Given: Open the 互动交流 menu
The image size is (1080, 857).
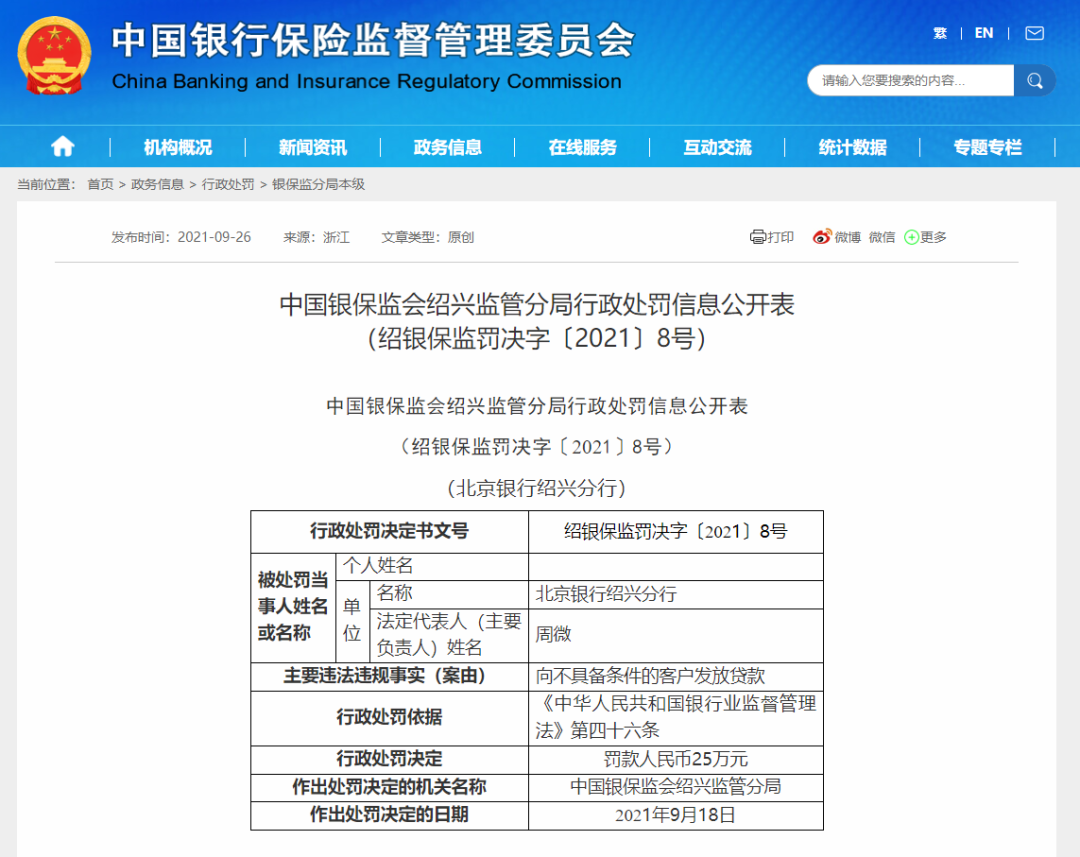Looking at the screenshot, I should pyautogui.click(x=718, y=147).
